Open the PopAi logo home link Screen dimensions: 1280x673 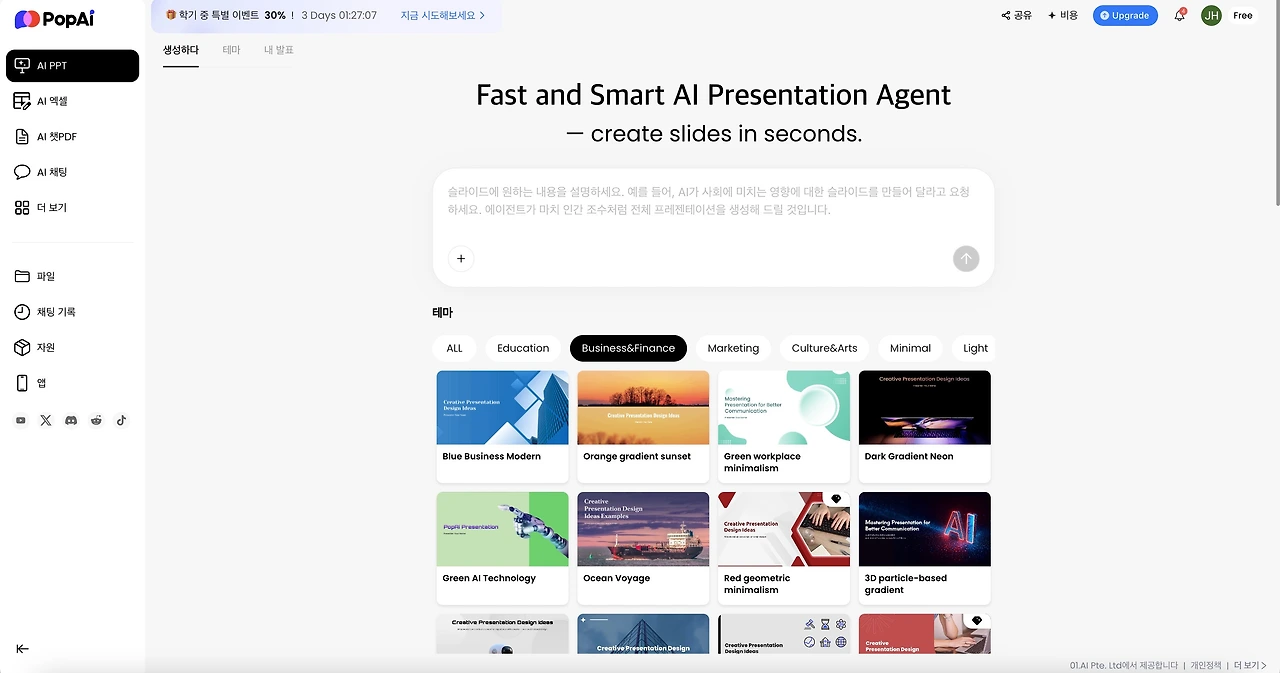53,19
